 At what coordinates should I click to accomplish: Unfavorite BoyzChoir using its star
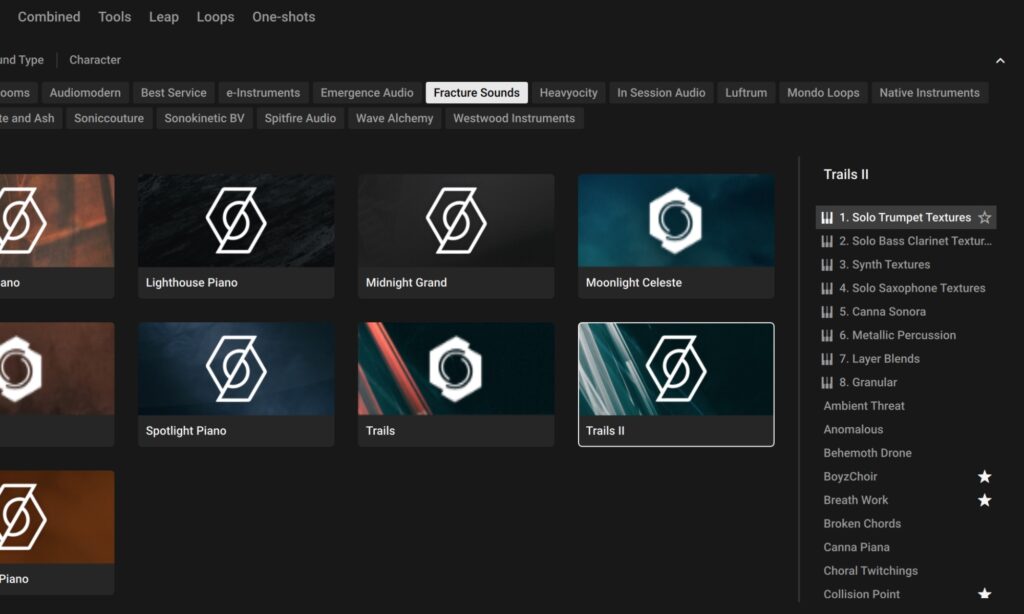point(984,476)
